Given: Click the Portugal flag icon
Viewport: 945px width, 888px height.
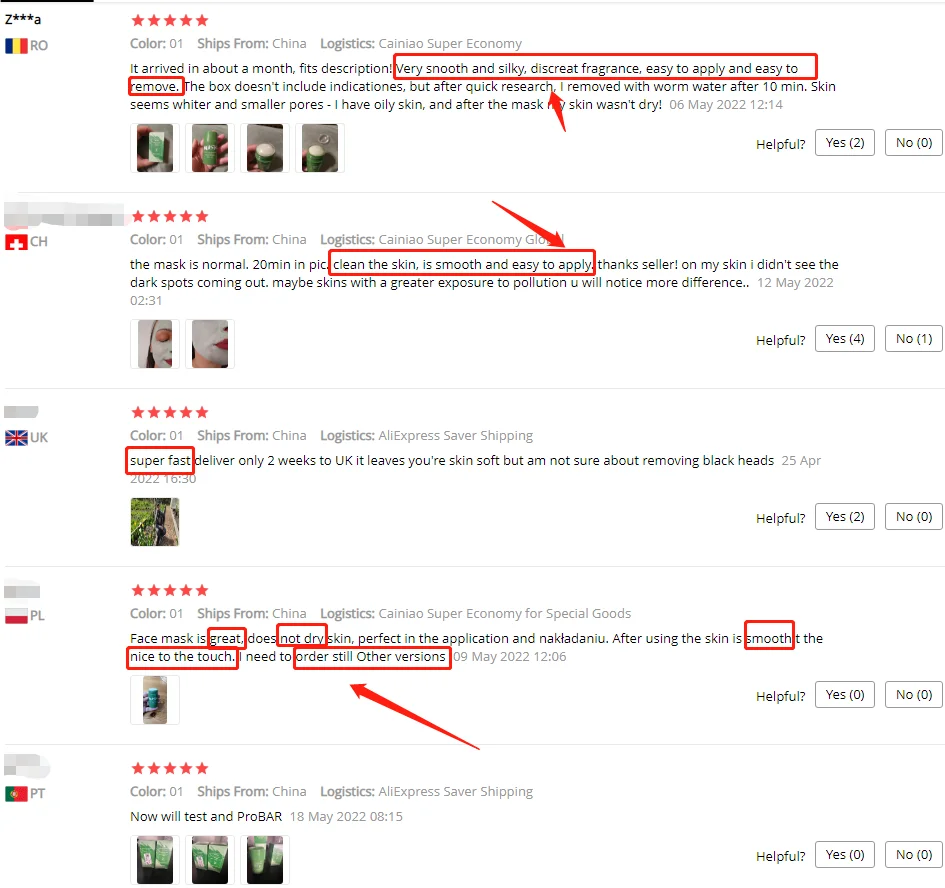Looking at the screenshot, I should tap(16, 793).
